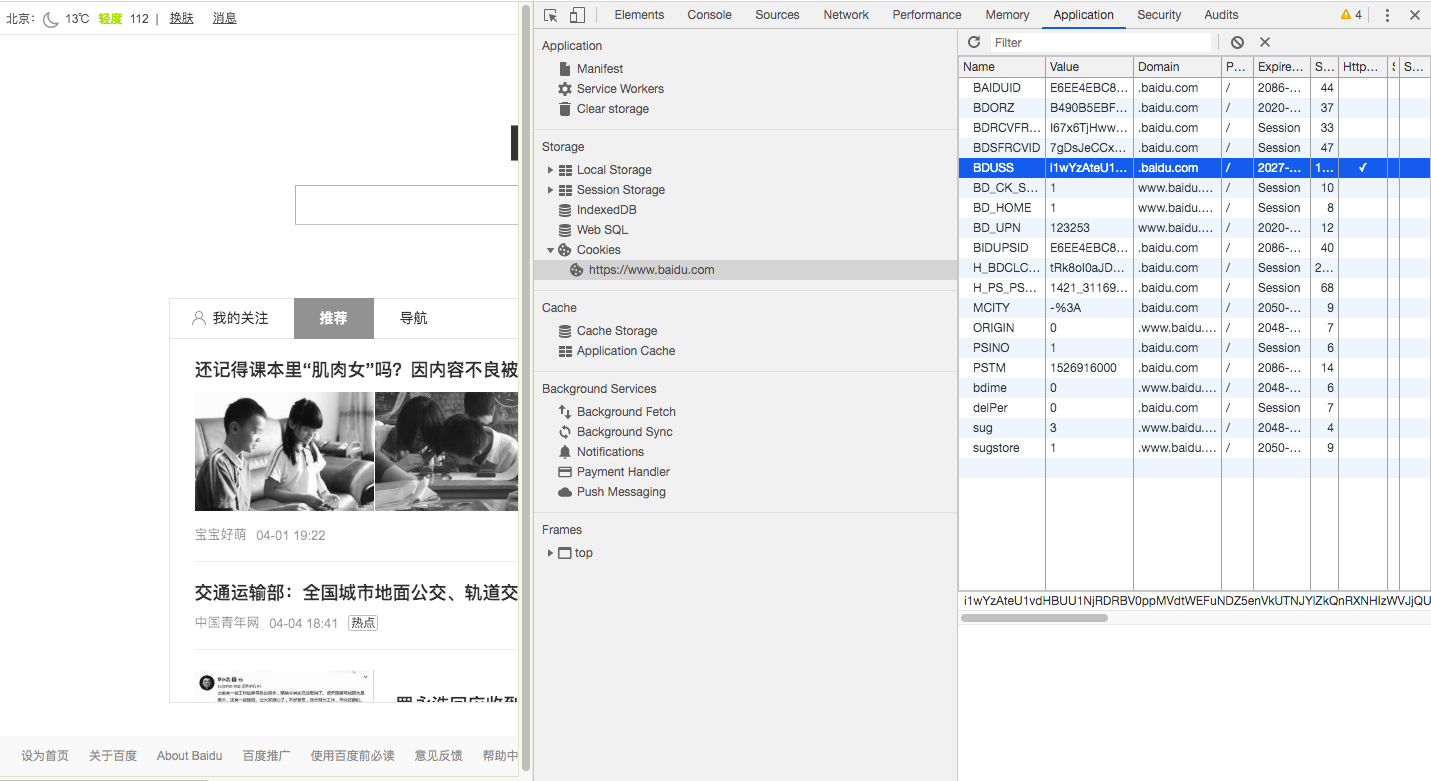The width and height of the screenshot is (1431, 781).
Task: Expand Local Storage tree node
Action: (x=550, y=170)
